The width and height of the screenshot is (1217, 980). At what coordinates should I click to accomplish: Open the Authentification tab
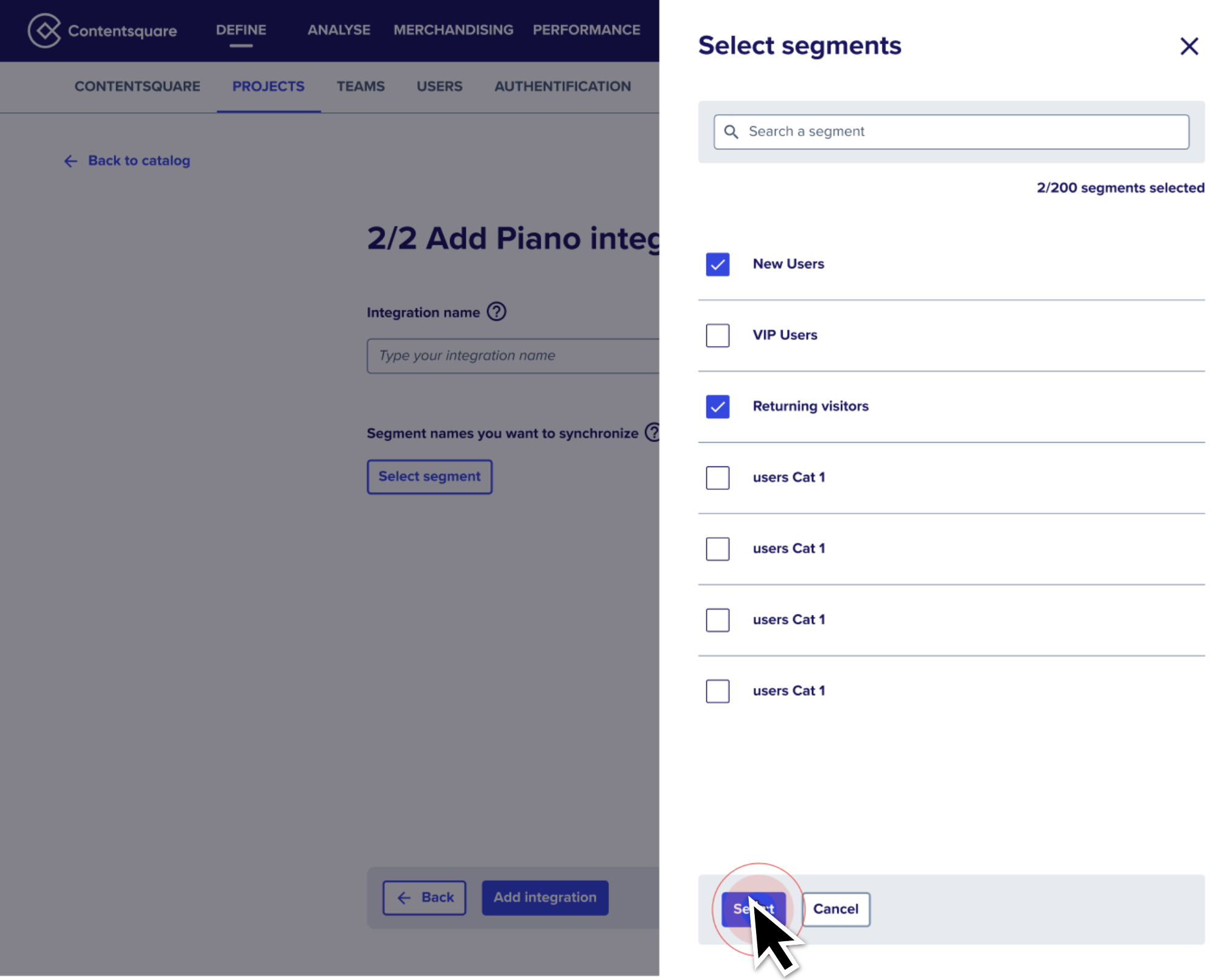tap(562, 87)
